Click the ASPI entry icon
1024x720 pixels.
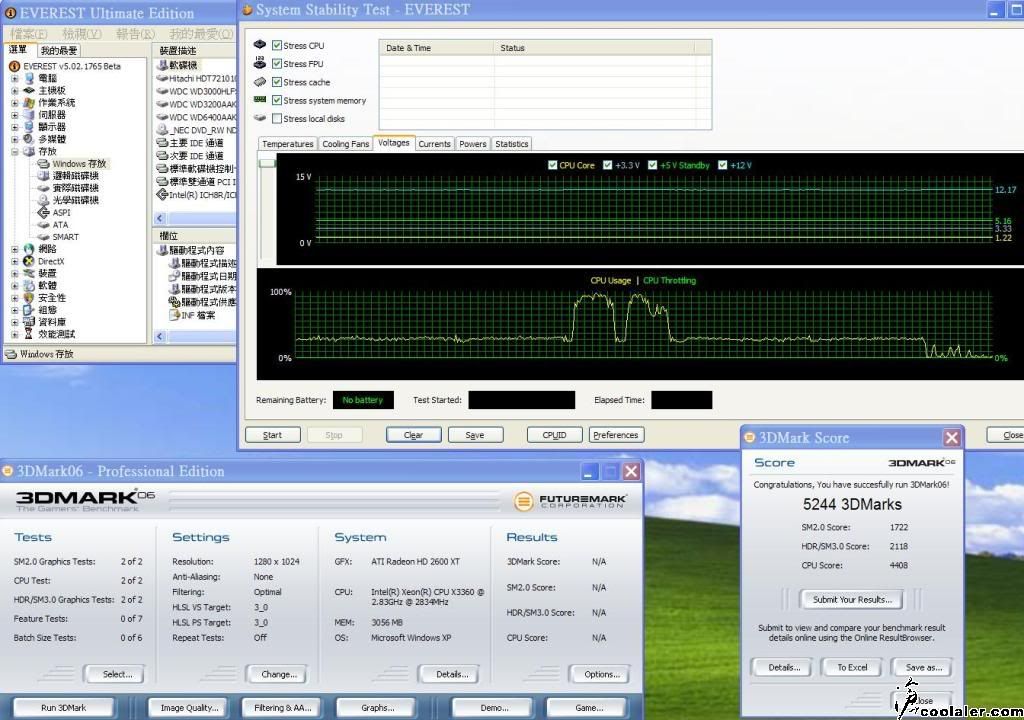[x=44, y=213]
